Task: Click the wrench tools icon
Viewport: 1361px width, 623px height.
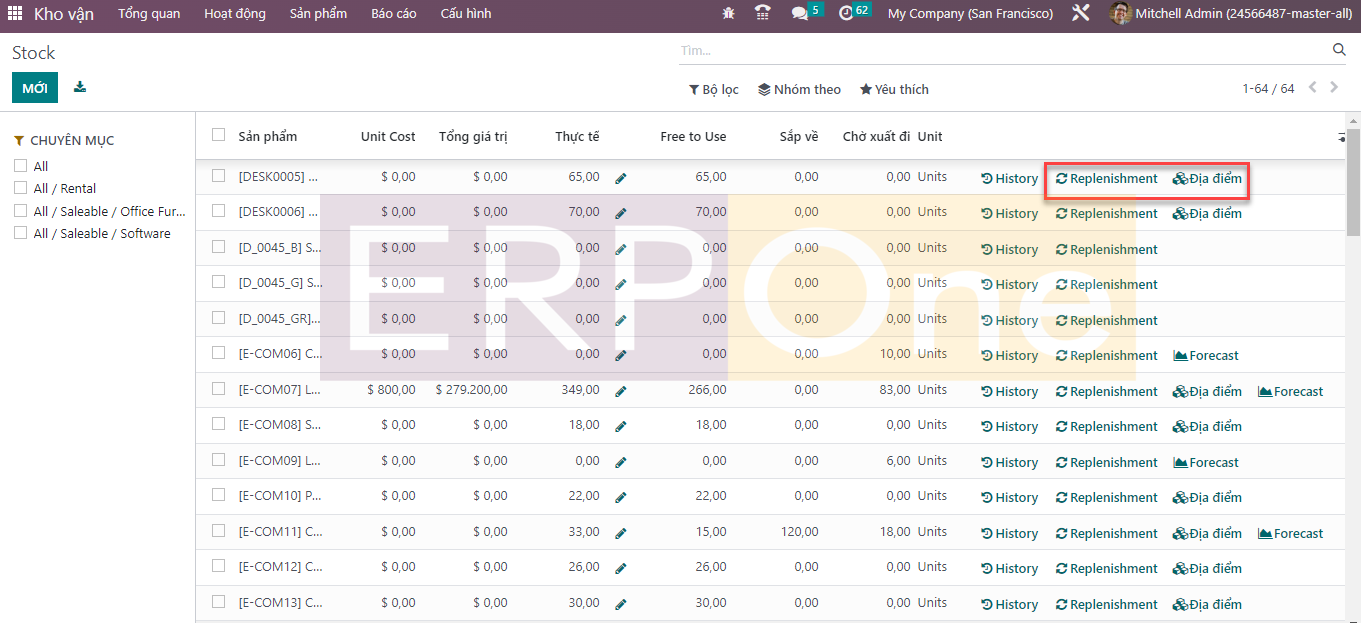Action: [x=1080, y=14]
